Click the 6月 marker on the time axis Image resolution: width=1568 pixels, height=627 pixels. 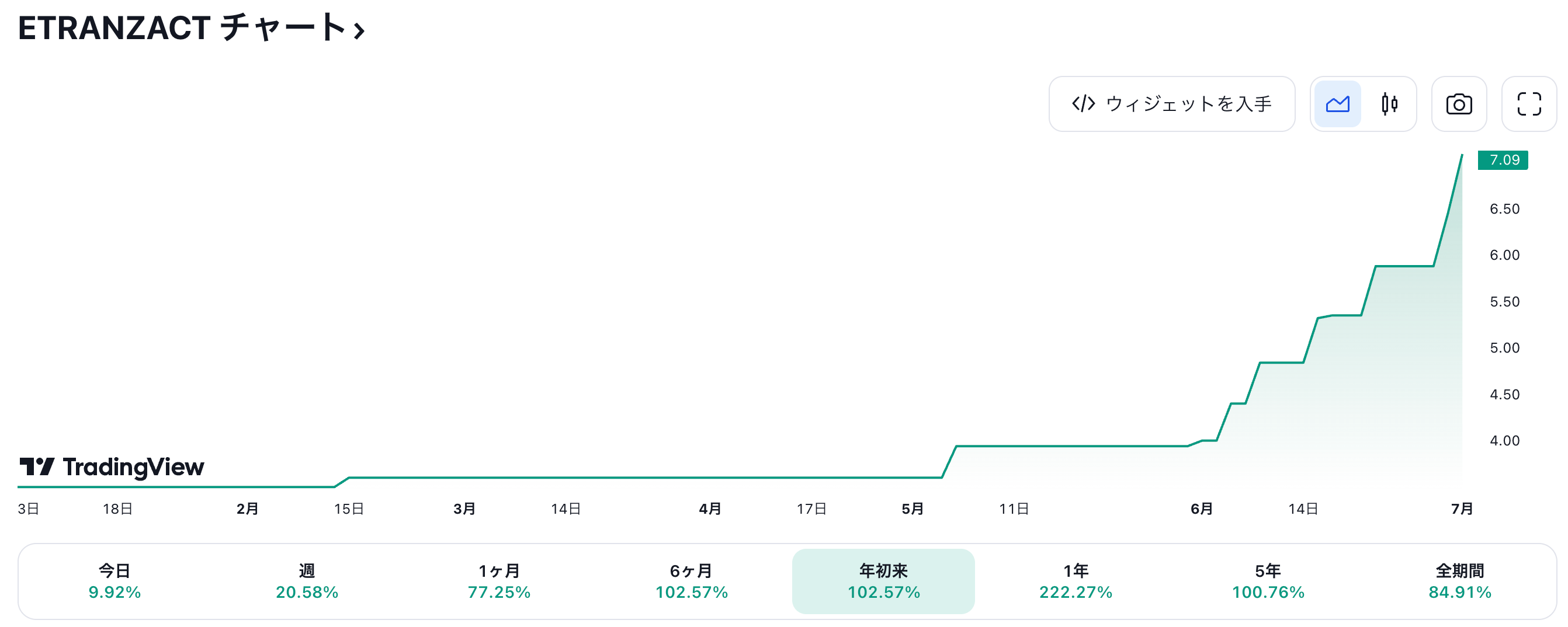tap(1202, 509)
